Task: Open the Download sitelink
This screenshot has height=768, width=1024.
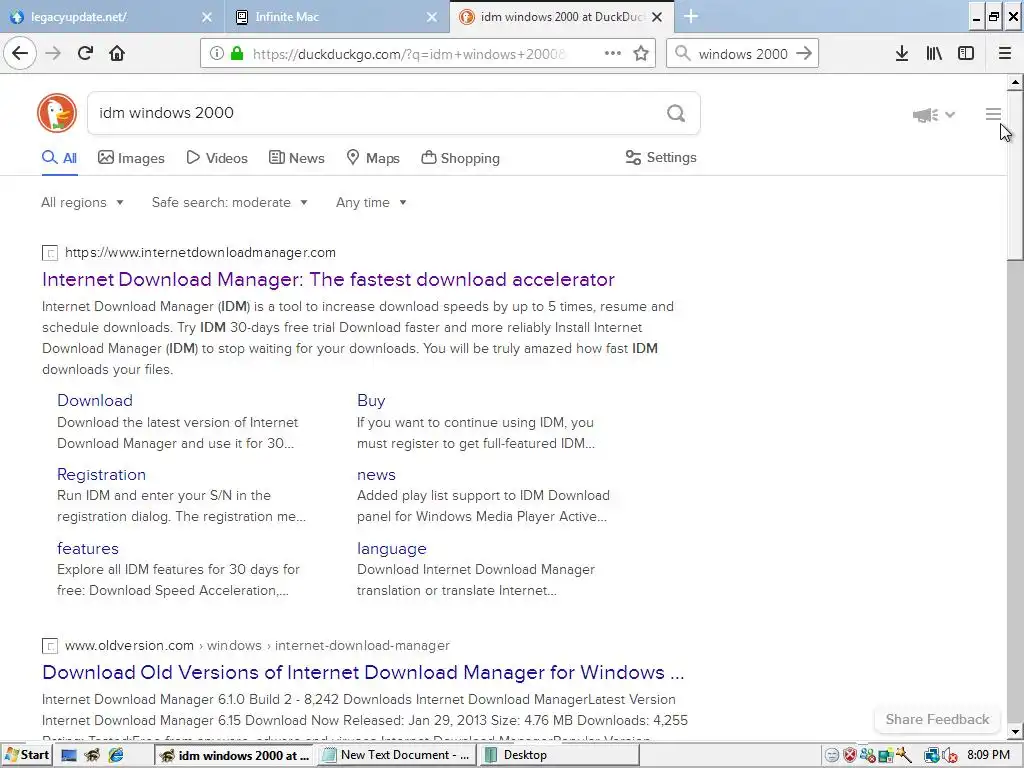Action: point(95,400)
